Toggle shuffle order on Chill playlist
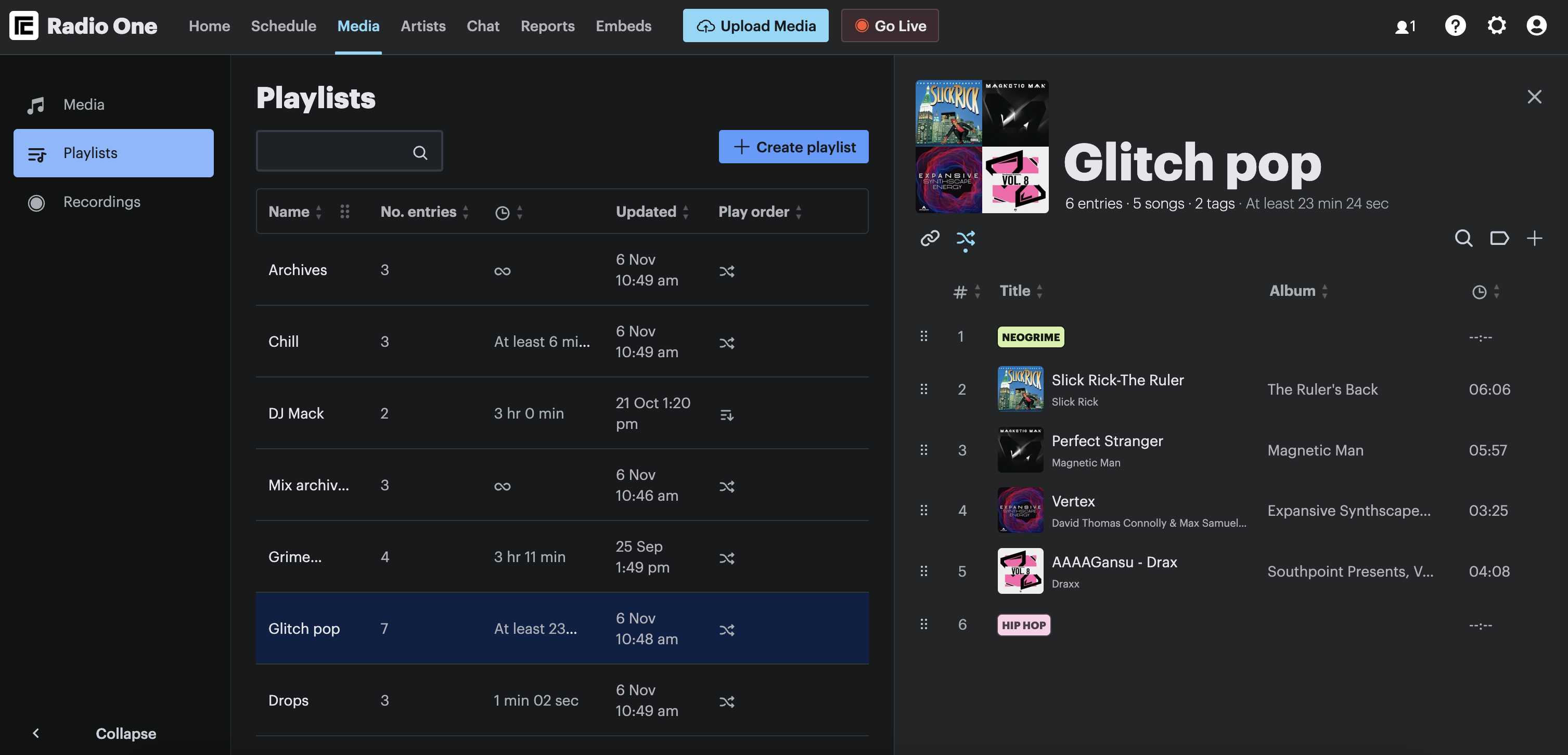 727,343
